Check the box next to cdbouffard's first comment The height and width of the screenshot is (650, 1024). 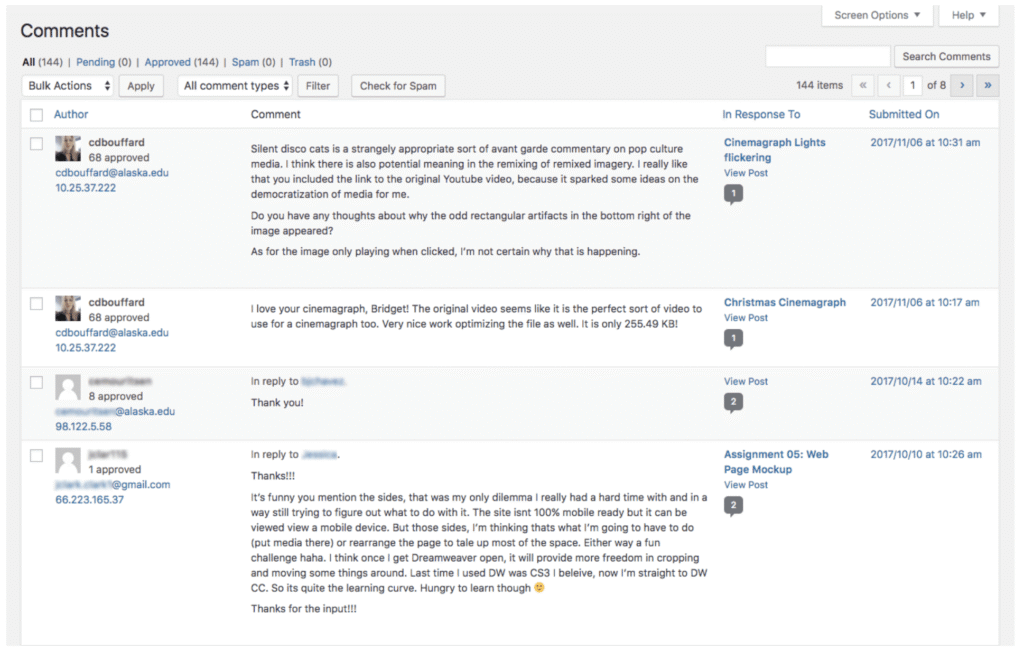[x=36, y=142]
